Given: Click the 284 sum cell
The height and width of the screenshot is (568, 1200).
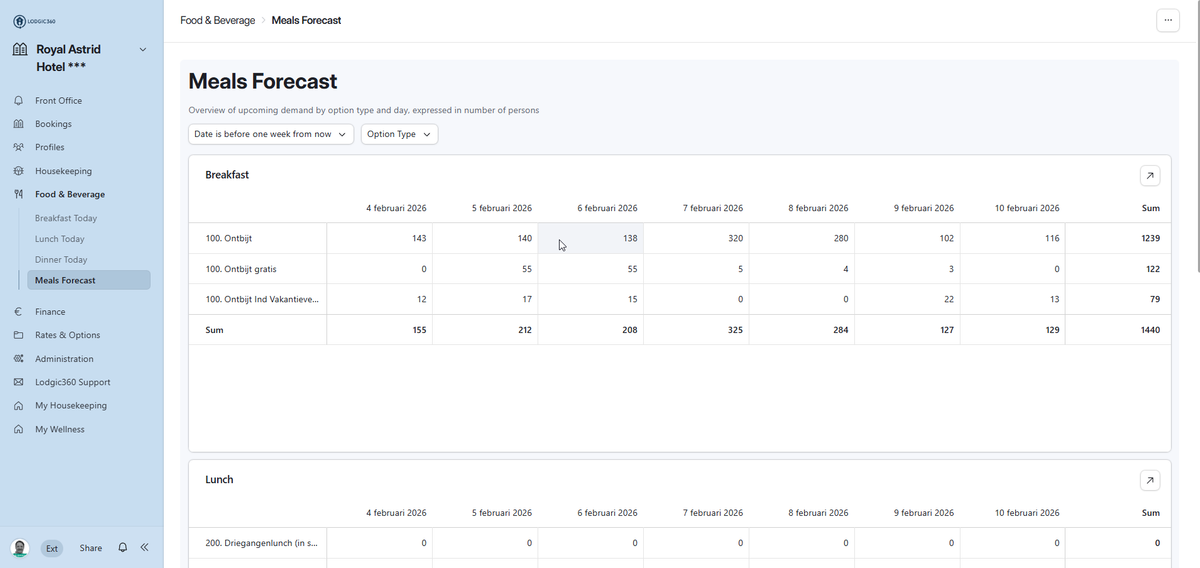Looking at the screenshot, I should [x=801, y=329].
